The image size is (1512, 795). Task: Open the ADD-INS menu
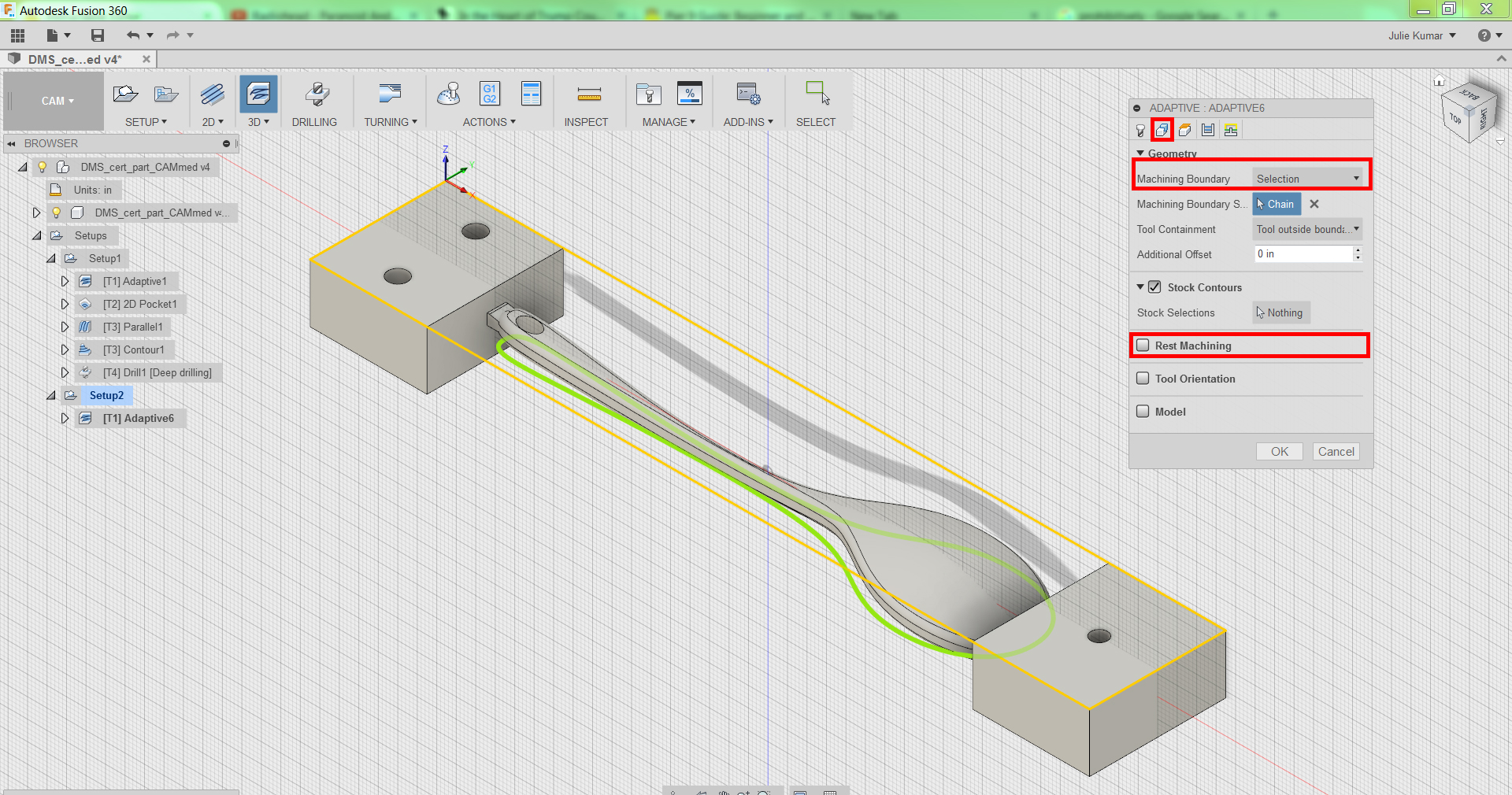[x=748, y=122]
